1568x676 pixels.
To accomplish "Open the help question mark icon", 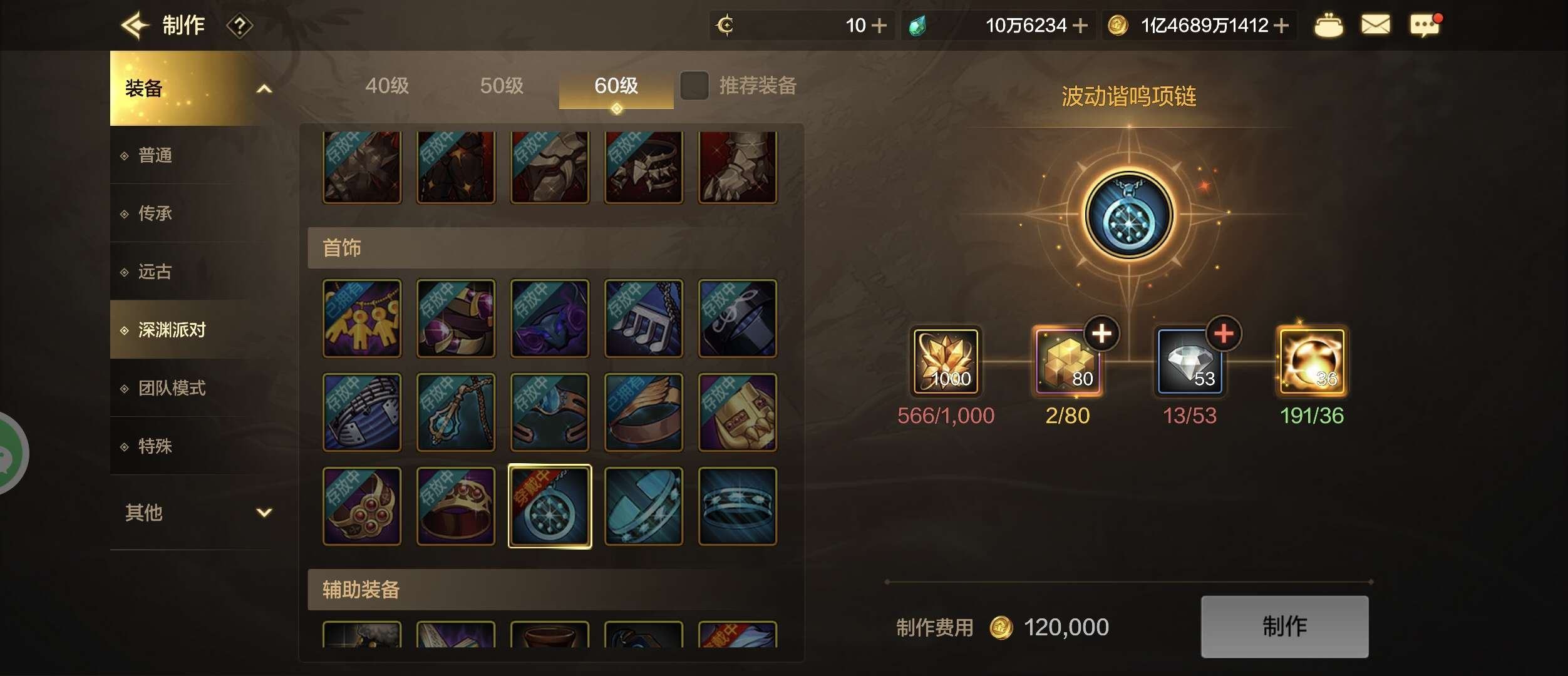I will point(239,26).
